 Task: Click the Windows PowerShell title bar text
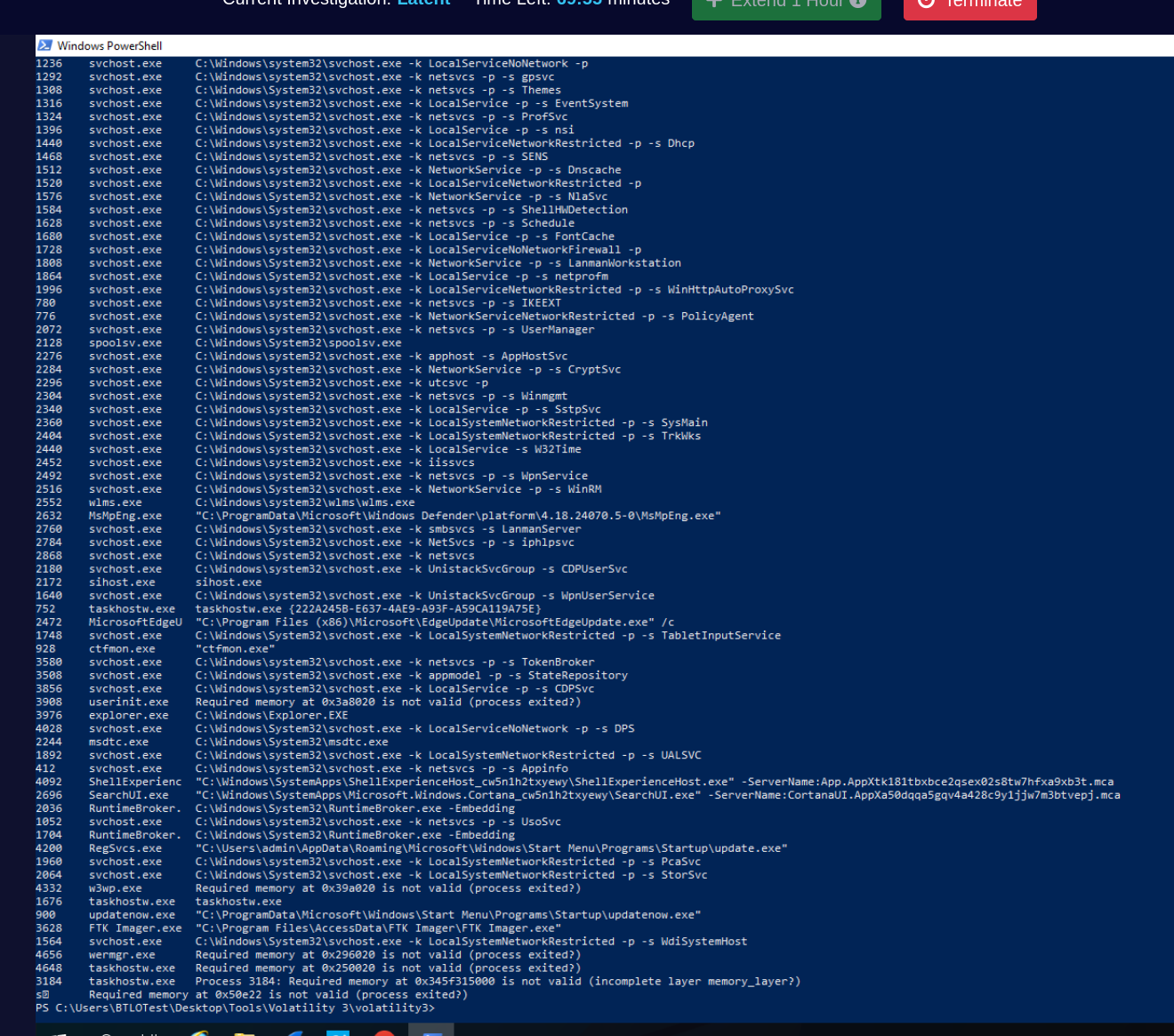[x=109, y=45]
